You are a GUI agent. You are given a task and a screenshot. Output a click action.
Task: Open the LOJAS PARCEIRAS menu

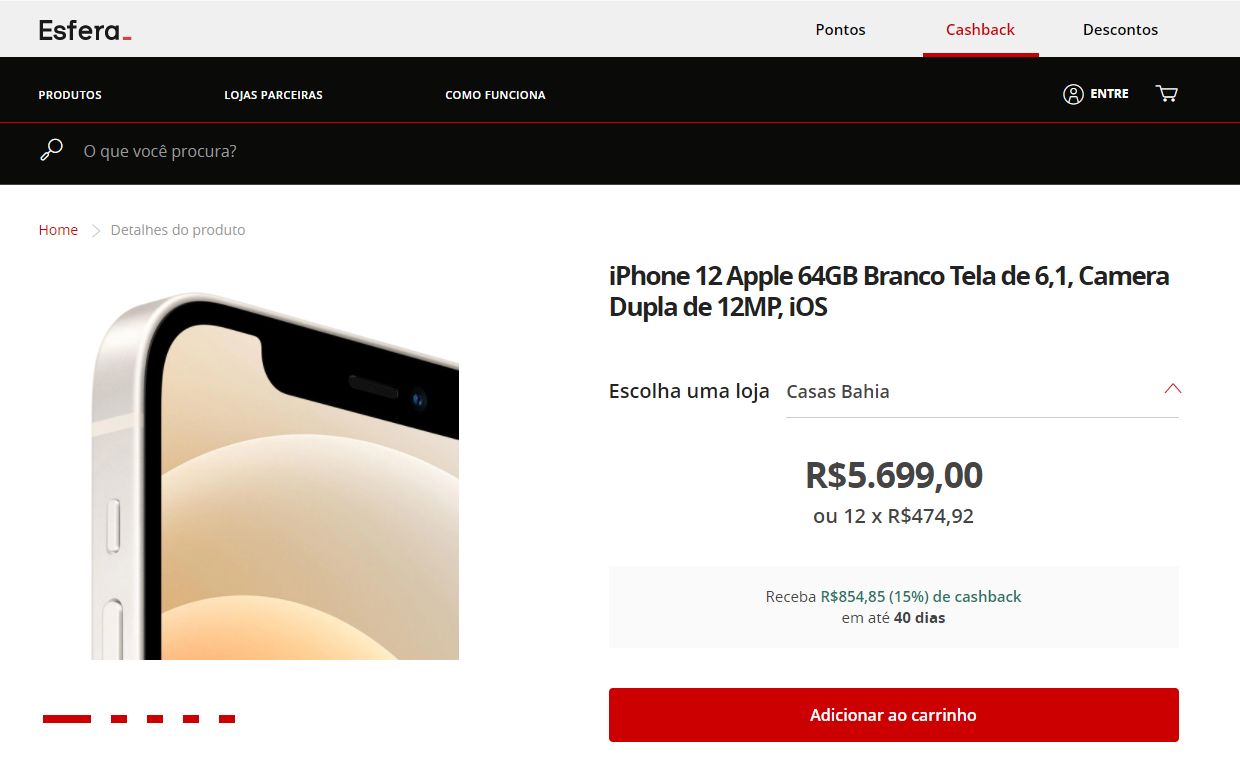[273, 95]
